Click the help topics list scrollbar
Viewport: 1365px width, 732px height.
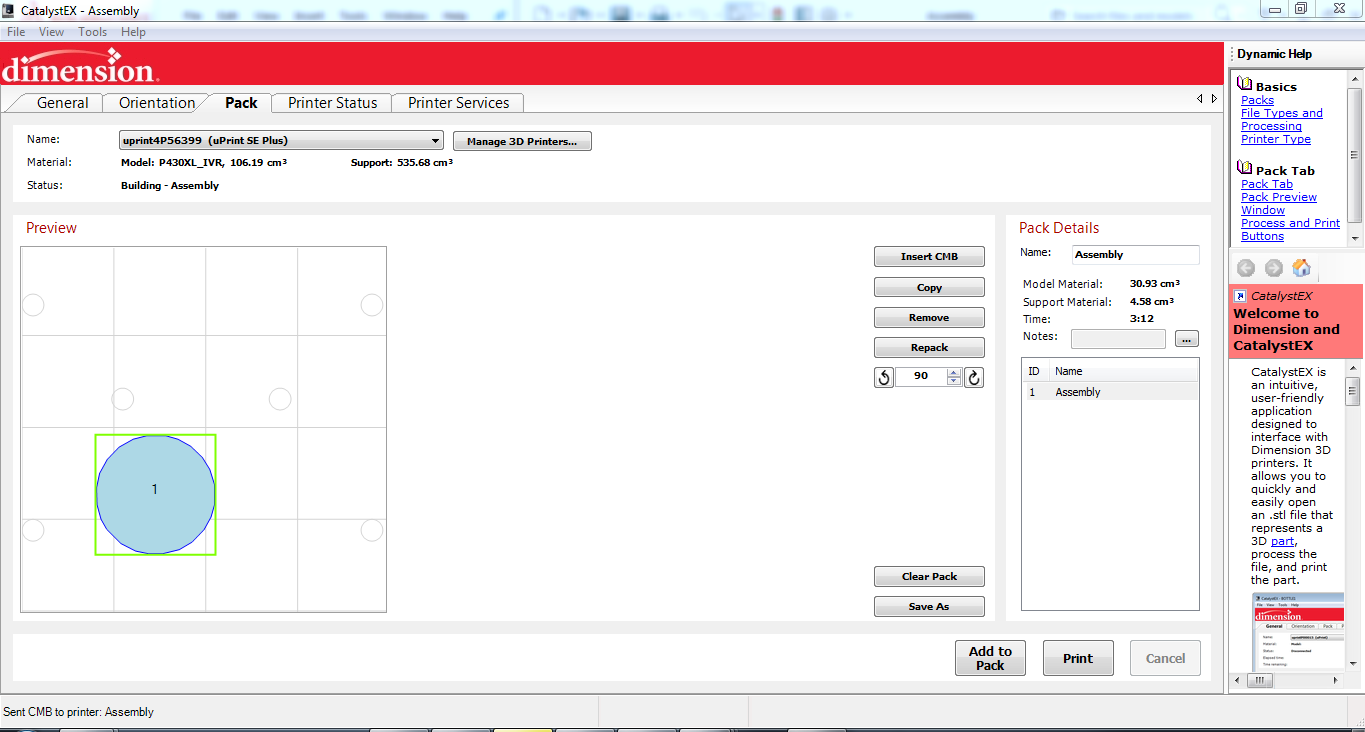(1355, 157)
